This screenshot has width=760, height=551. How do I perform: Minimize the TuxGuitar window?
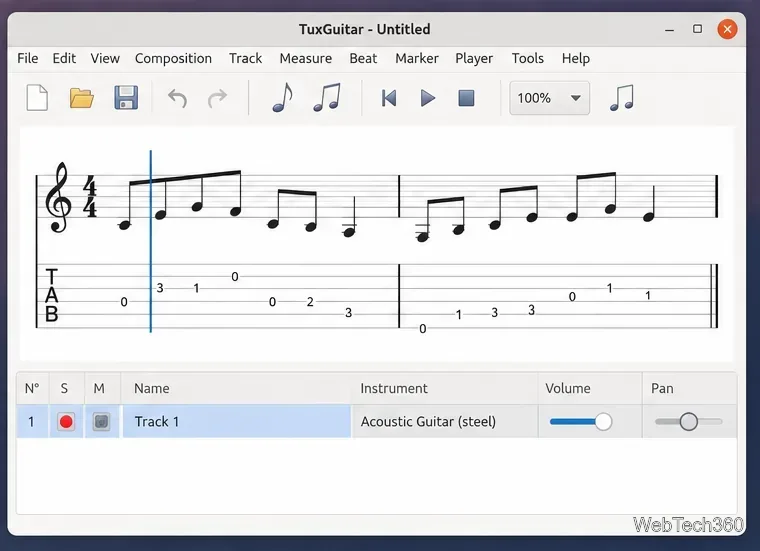click(669, 30)
